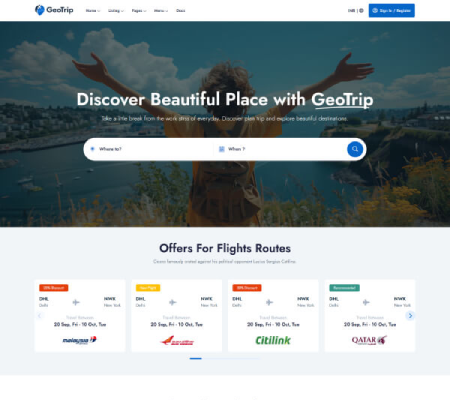Screen dimensions: 450x400
Task: Click the location pin icon beside Where to
Action: tap(92, 149)
